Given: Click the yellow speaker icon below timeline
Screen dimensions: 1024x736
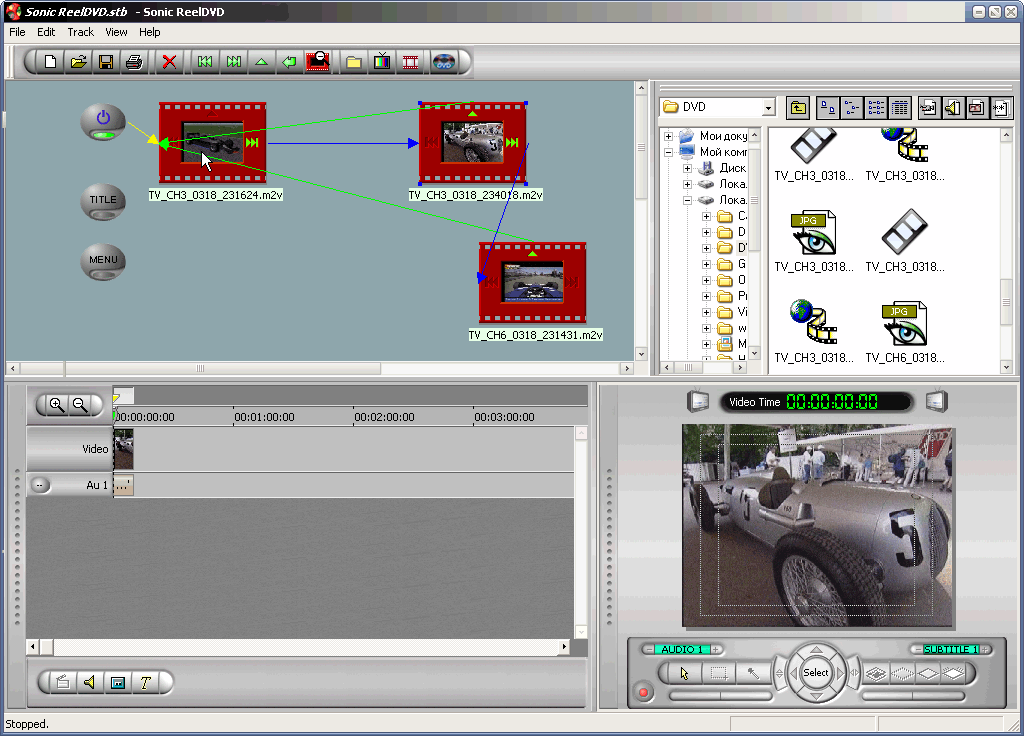Looking at the screenshot, I should pyautogui.click(x=89, y=682).
